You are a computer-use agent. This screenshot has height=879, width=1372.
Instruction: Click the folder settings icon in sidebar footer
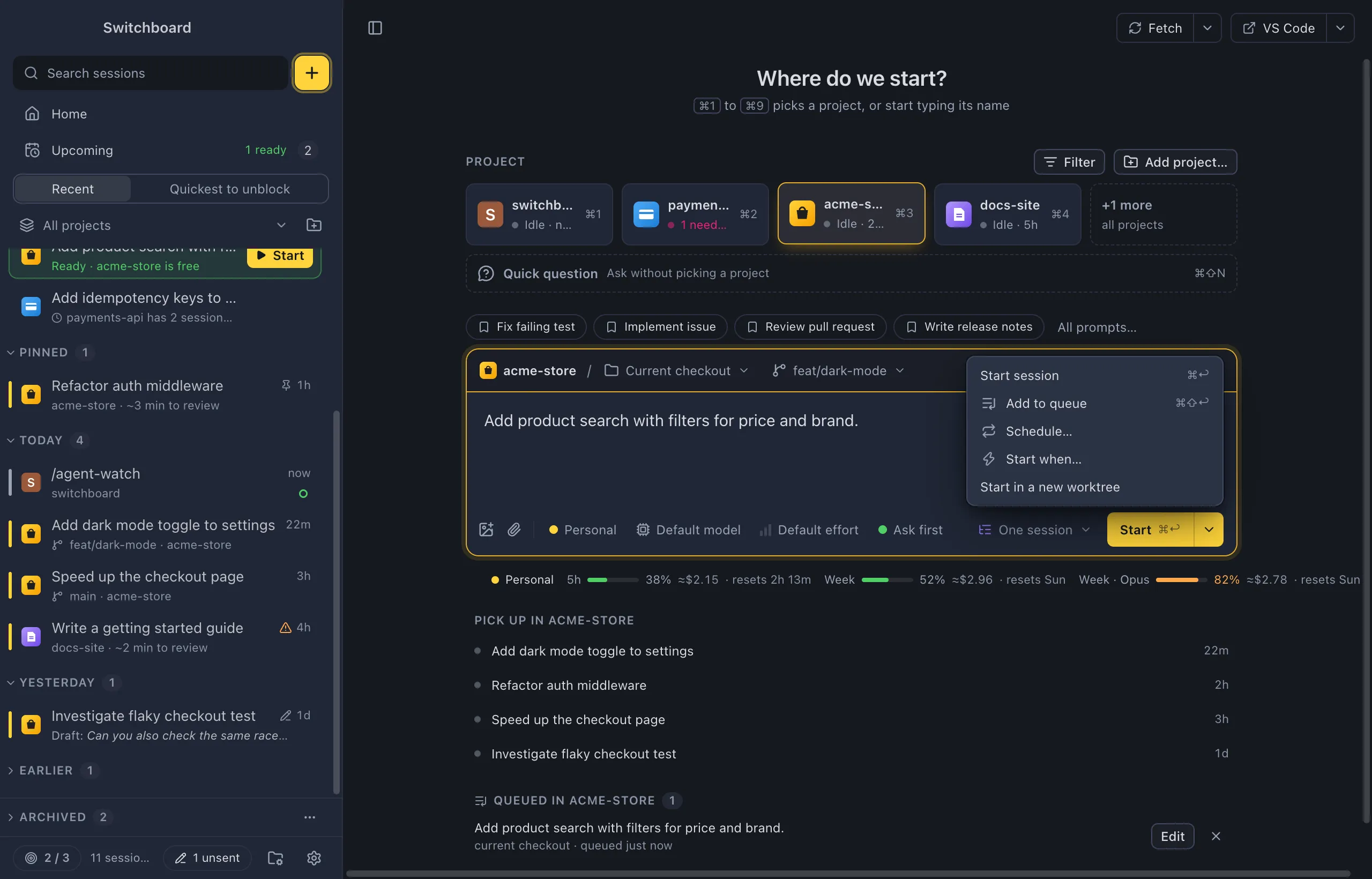tap(275, 858)
